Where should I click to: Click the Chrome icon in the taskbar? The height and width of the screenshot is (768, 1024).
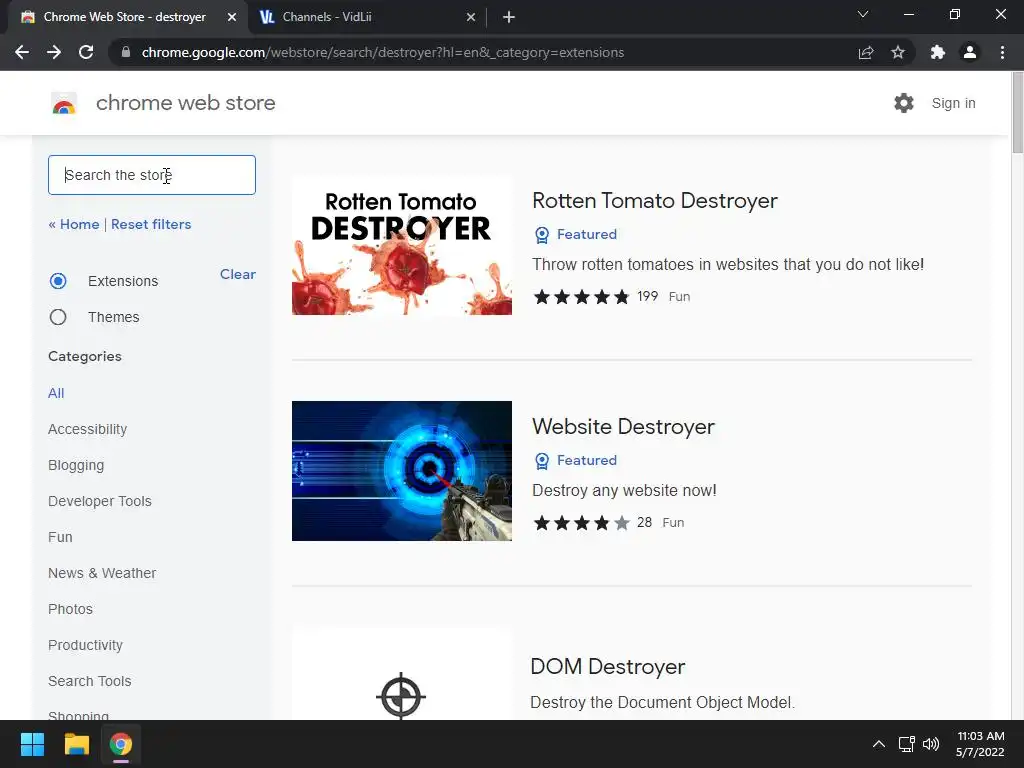[121, 744]
